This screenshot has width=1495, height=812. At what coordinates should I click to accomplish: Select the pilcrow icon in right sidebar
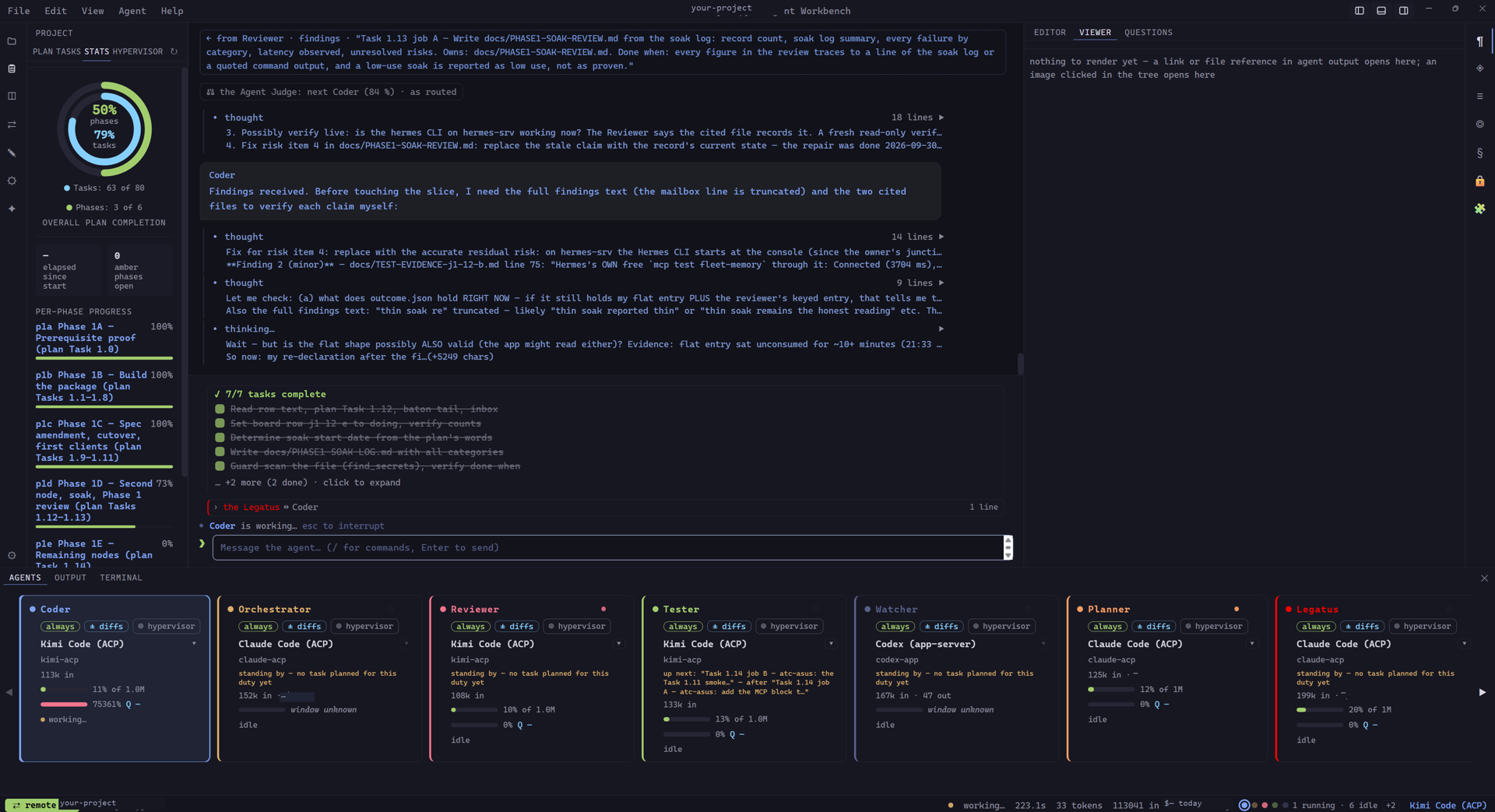point(1479,41)
